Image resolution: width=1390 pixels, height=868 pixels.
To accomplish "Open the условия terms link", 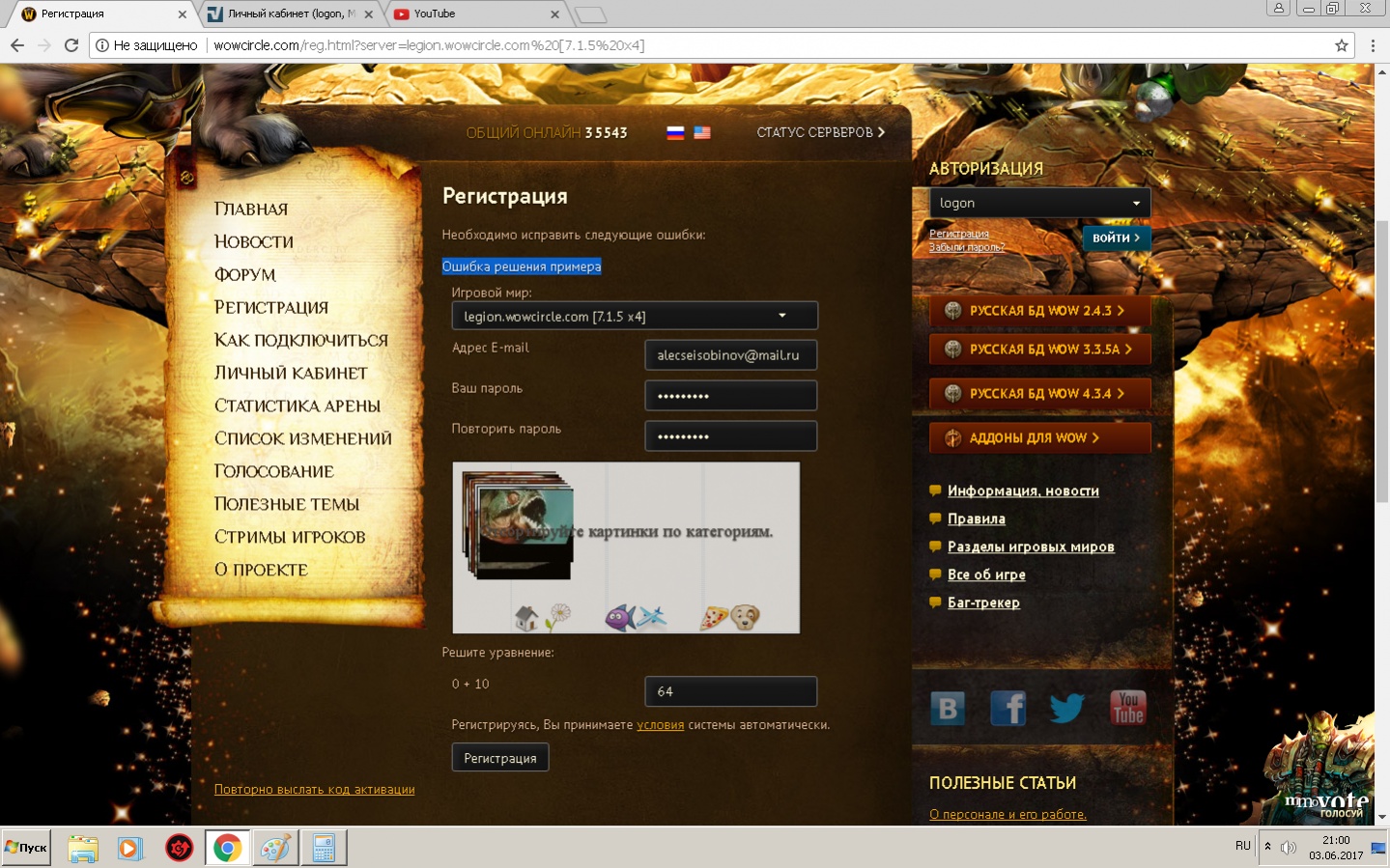I will (x=660, y=725).
